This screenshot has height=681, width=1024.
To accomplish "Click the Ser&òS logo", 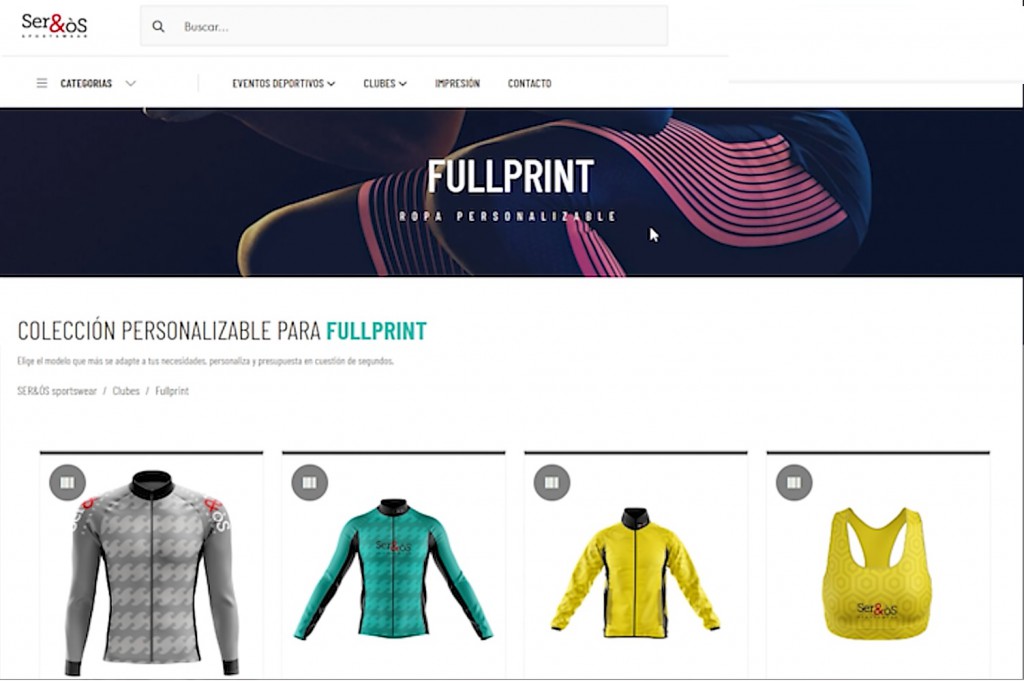I will tap(54, 25).
